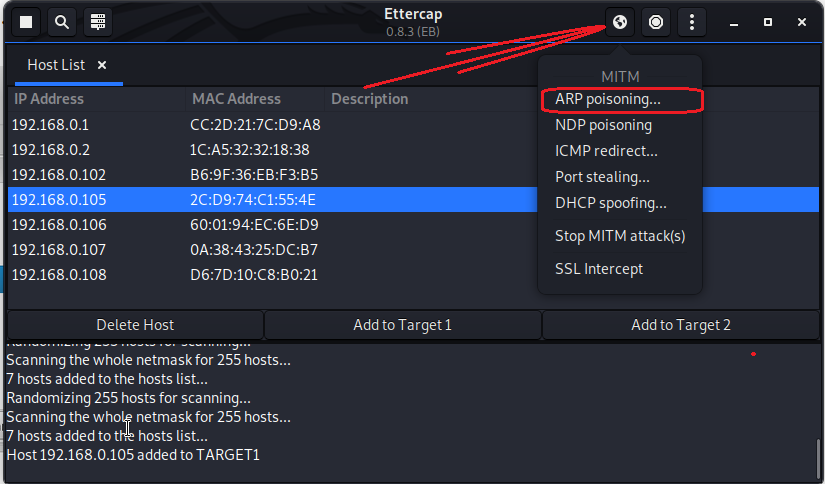825x484 pixels.
Task: Click the Add to Target 2 button
Action: pyautogui.click(x=681, y=324)
